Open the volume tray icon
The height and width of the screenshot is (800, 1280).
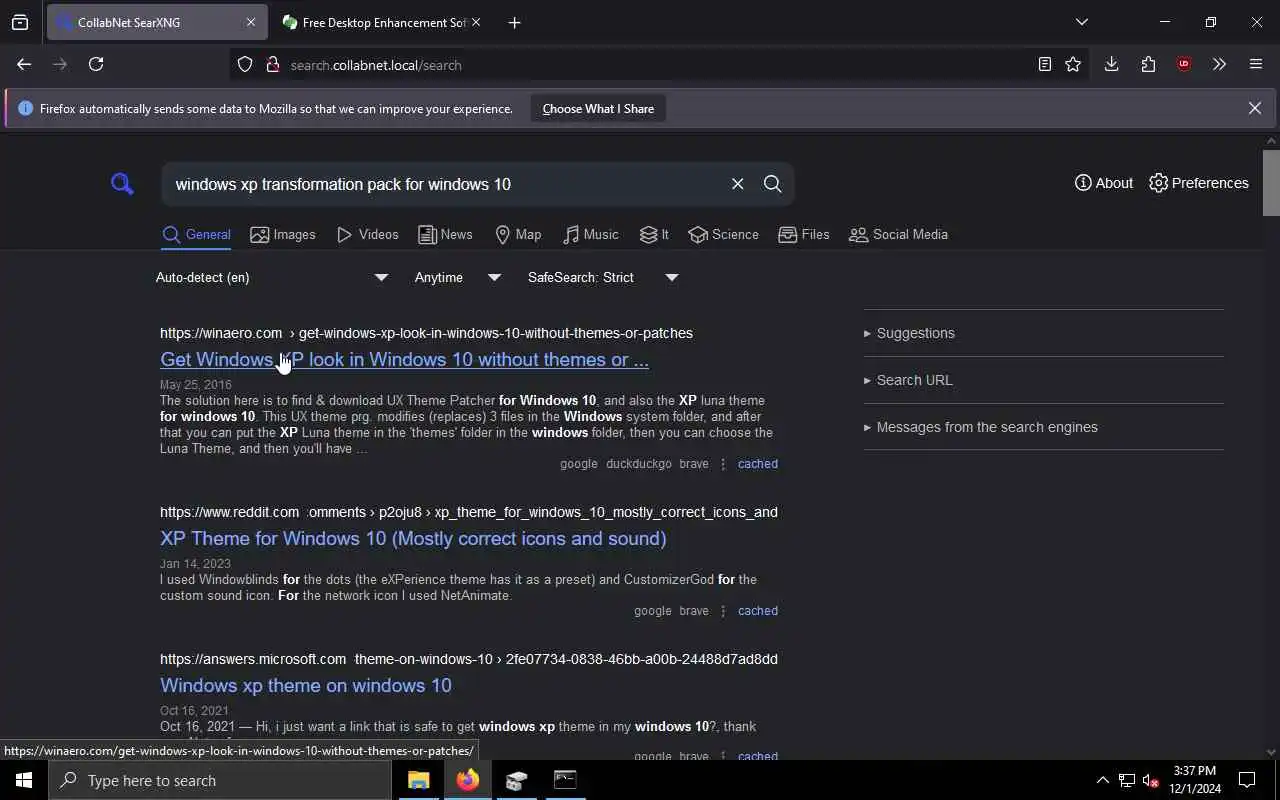click(1150, 780)
